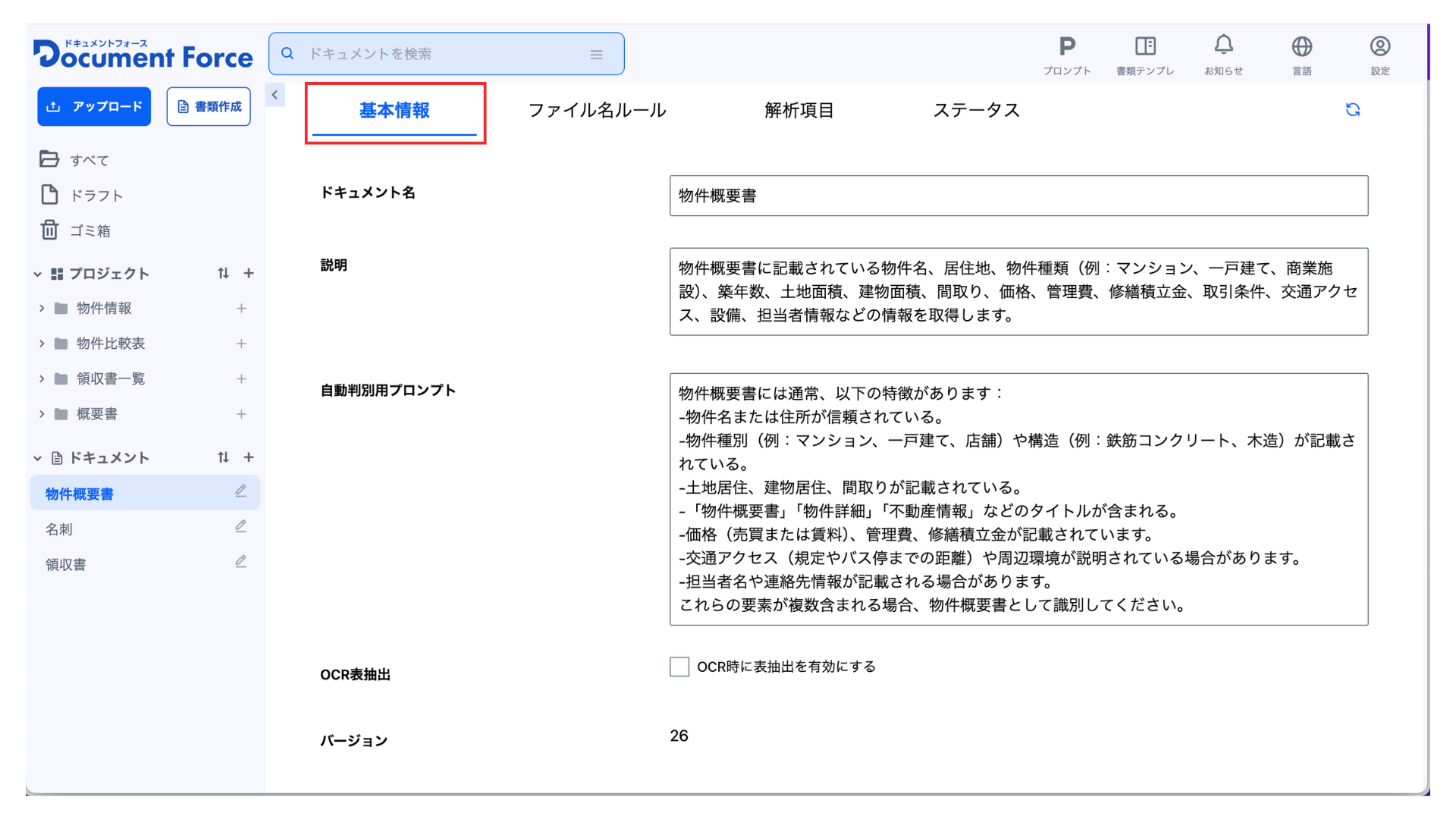Enable OCR時に表抽出を有効にする checkbox
This screenshot has width=1456, height=819.
(x=679, y=667)
